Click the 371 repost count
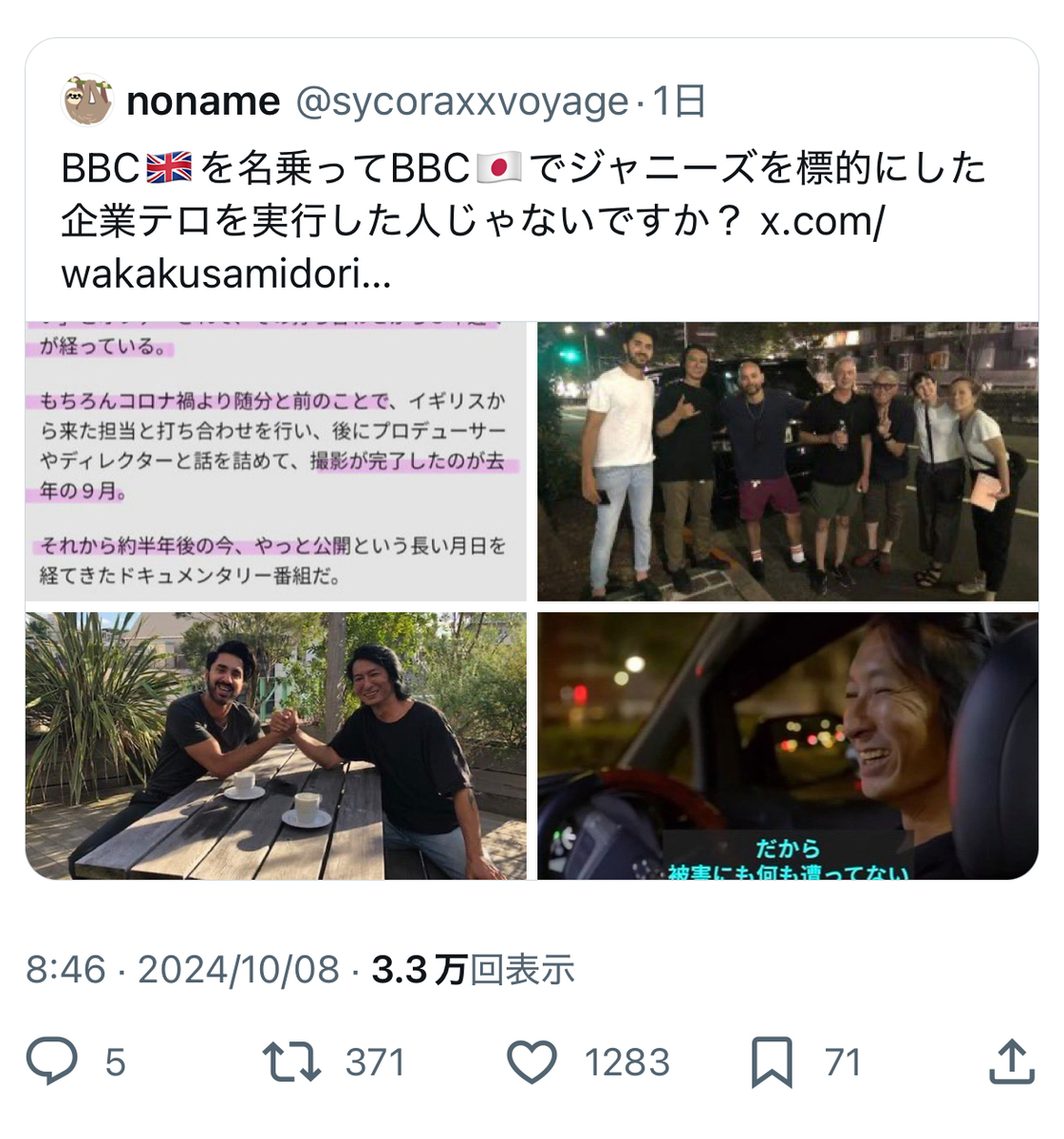Image resolution: width=1064 pixels, height=1139 pixels. 375,1062
